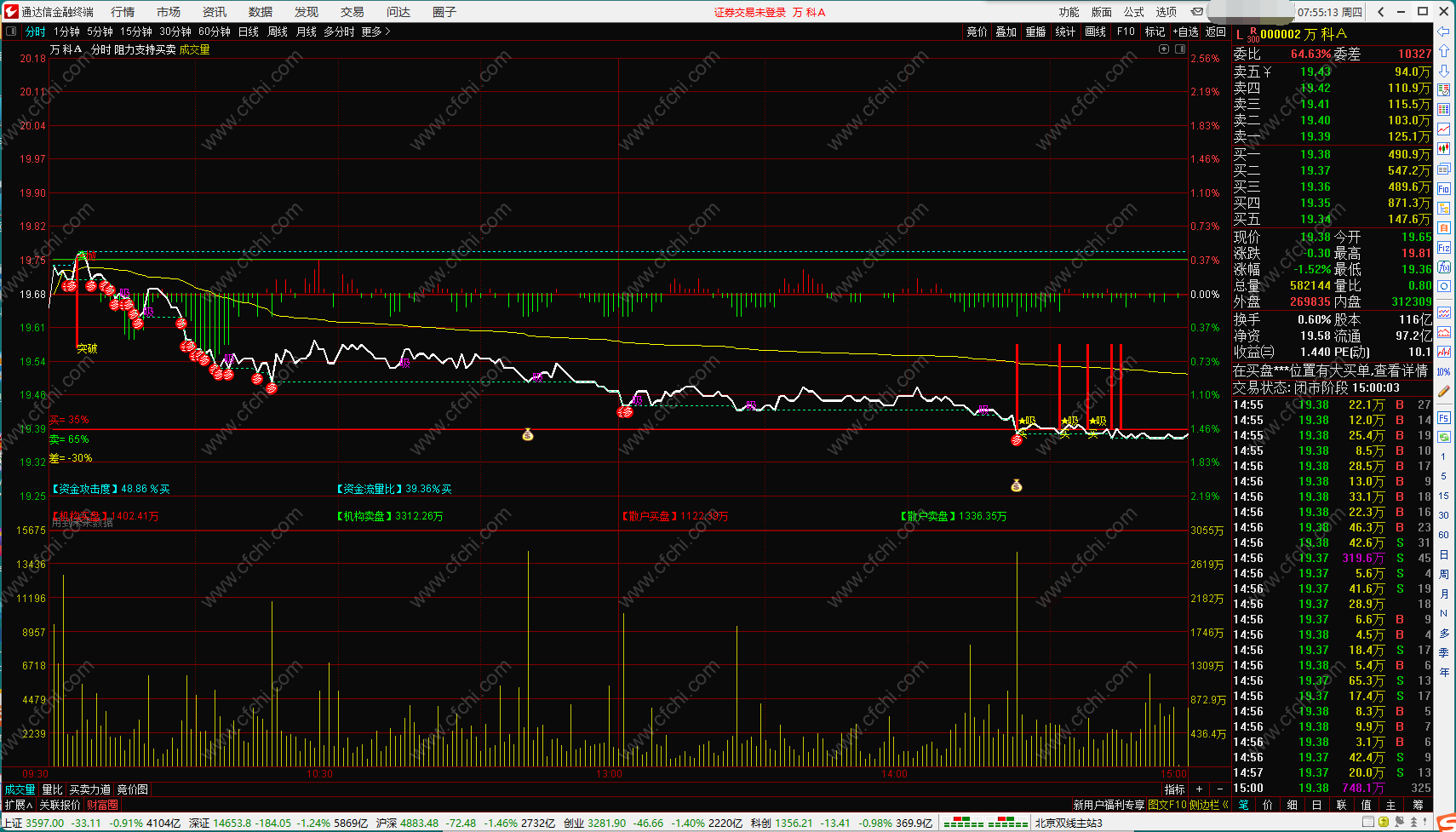Viewport: 1456px width, 832px height.
Task: Open the candlestick chart sidebar icon
Action: (1444, 149)
